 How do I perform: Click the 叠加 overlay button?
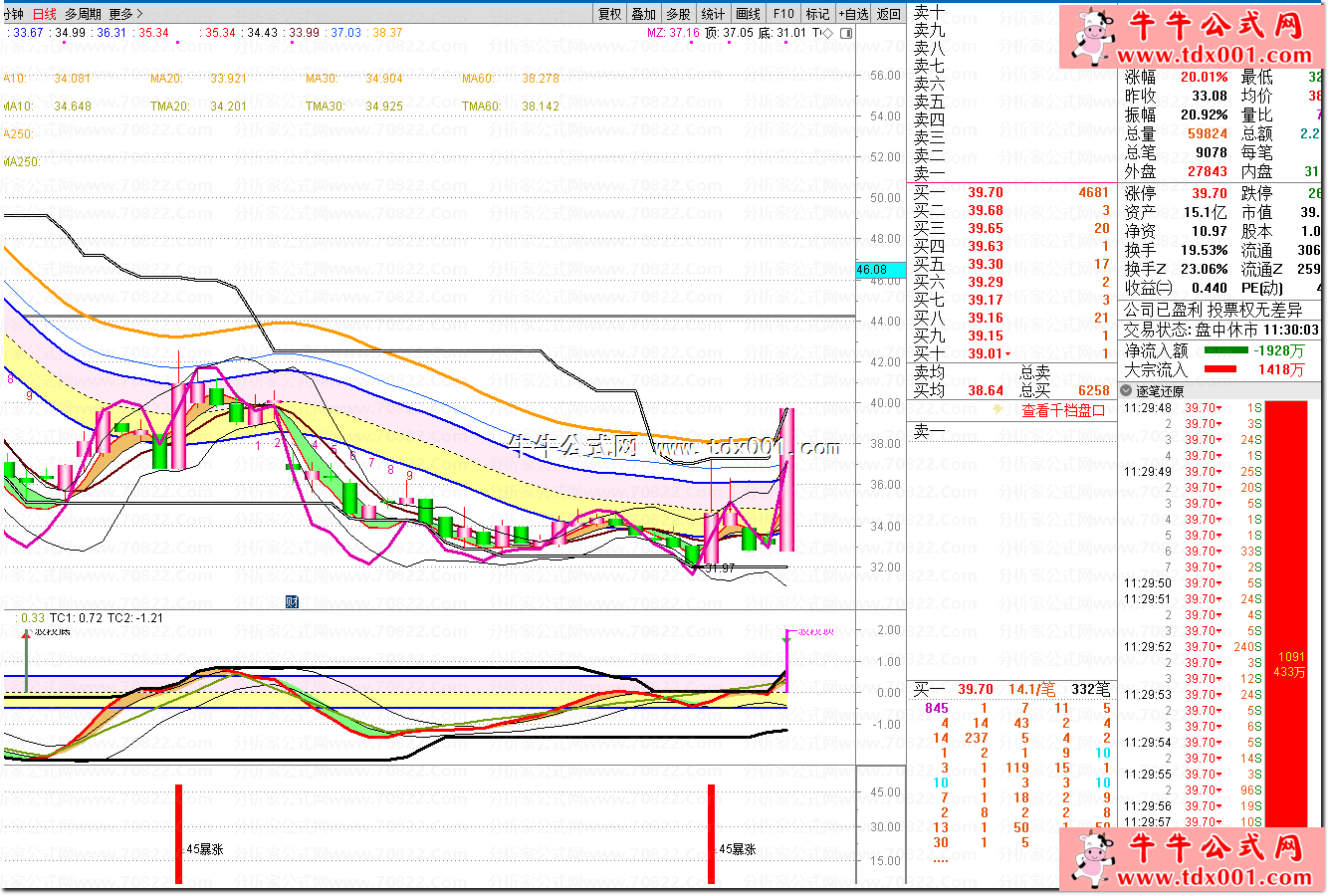pos(644,14)
